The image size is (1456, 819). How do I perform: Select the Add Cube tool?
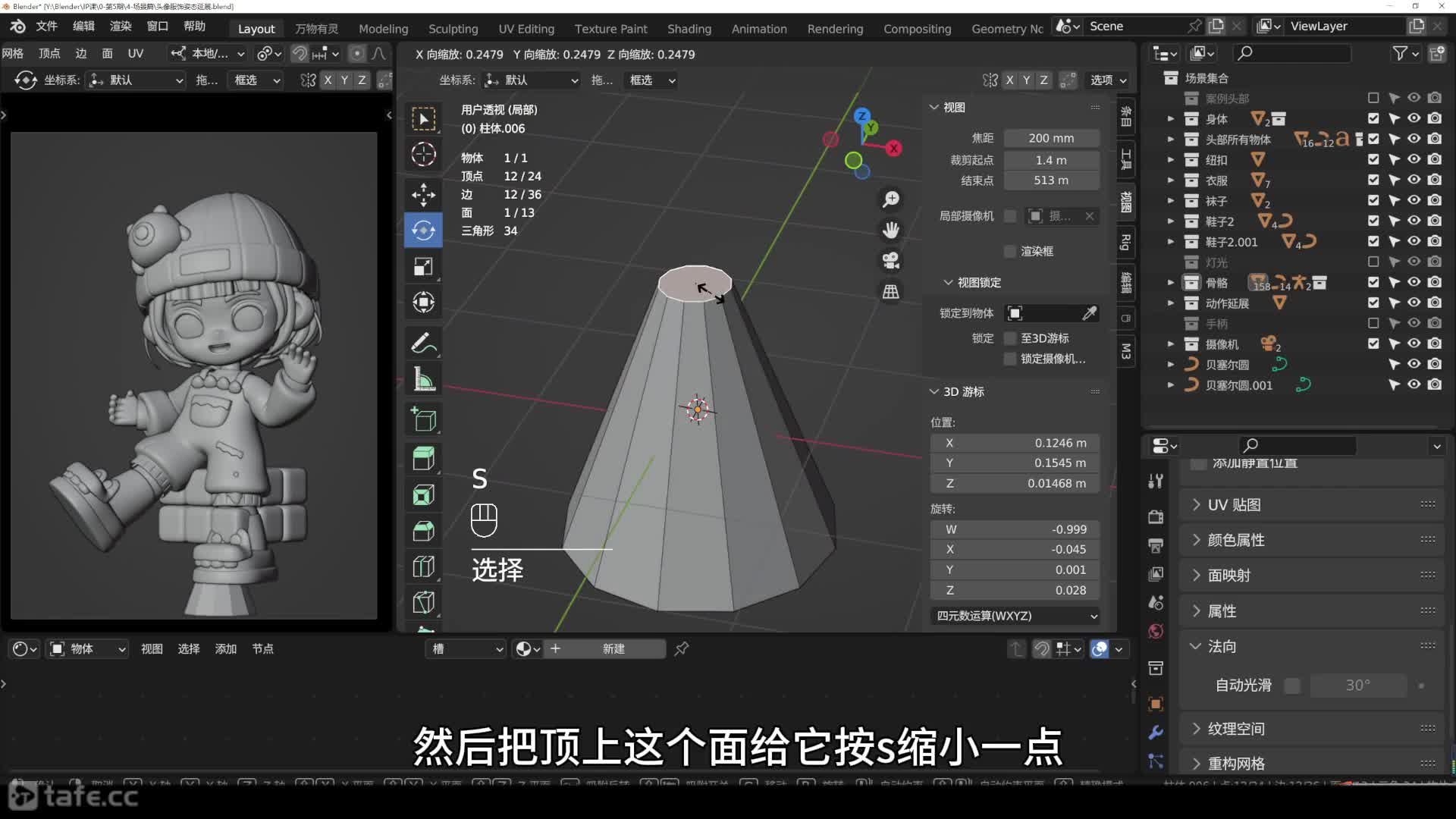(423, 419)
